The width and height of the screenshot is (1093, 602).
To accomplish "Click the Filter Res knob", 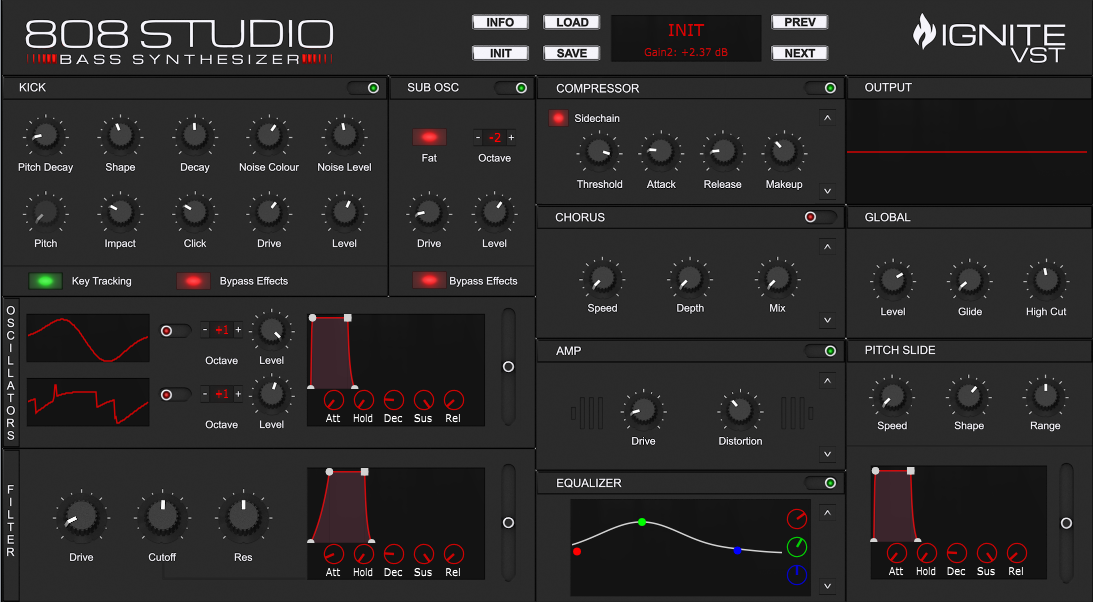I will point(243,518).
